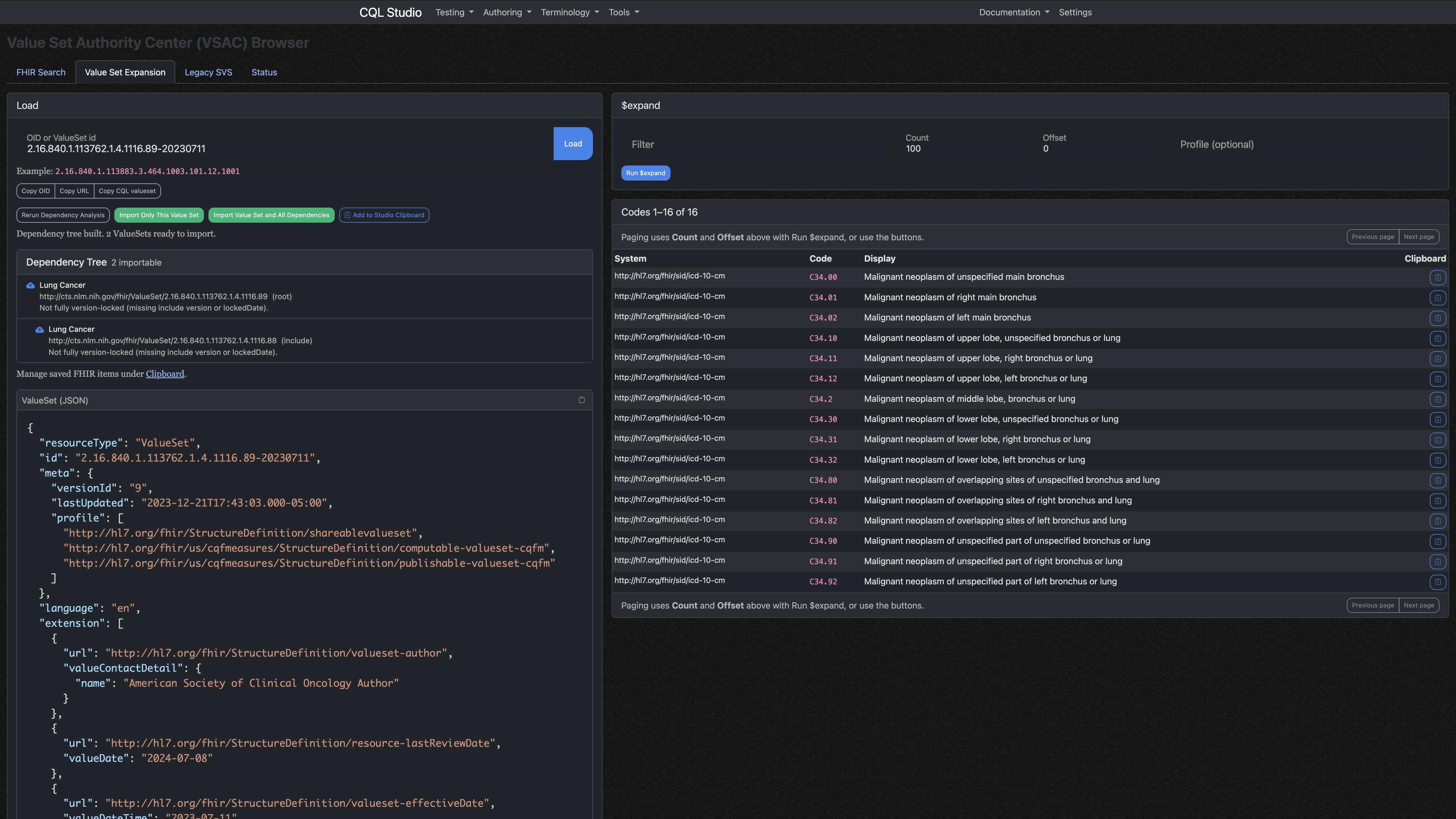Copy C34.30 row to clipboard
Image resolution: width=1456 pixels, height=819 pixels.
(1437, 419)
